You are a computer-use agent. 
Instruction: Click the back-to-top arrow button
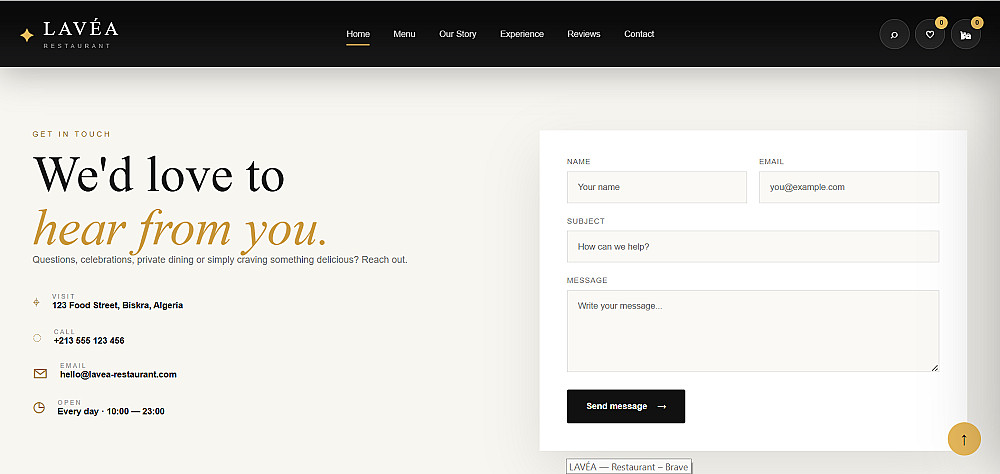click(x=964, y=439)
